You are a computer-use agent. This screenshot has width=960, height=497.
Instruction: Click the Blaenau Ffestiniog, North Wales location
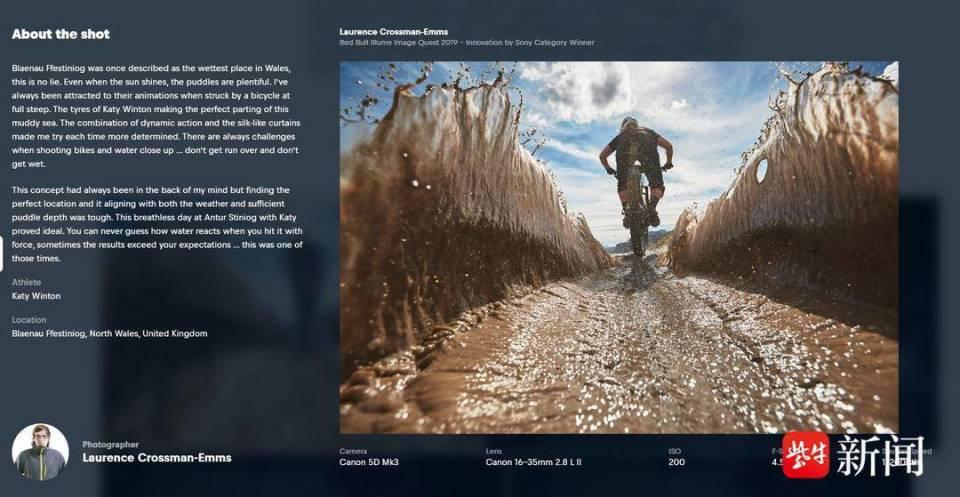[x=109, y=333]
